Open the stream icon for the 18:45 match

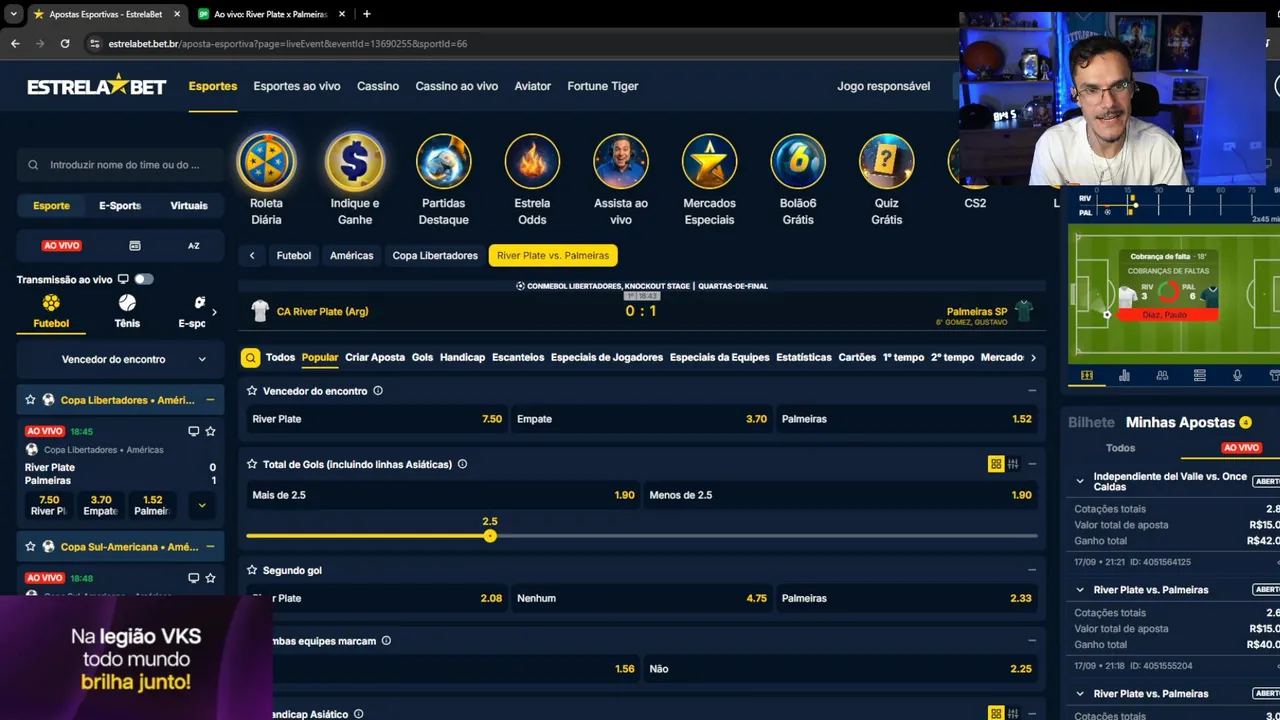coord(194,432)
